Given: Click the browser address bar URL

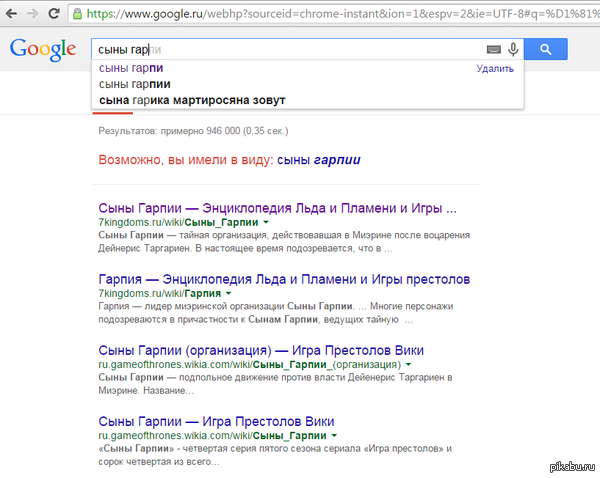Looking at the screenshot, I should [x=341, y=14].
